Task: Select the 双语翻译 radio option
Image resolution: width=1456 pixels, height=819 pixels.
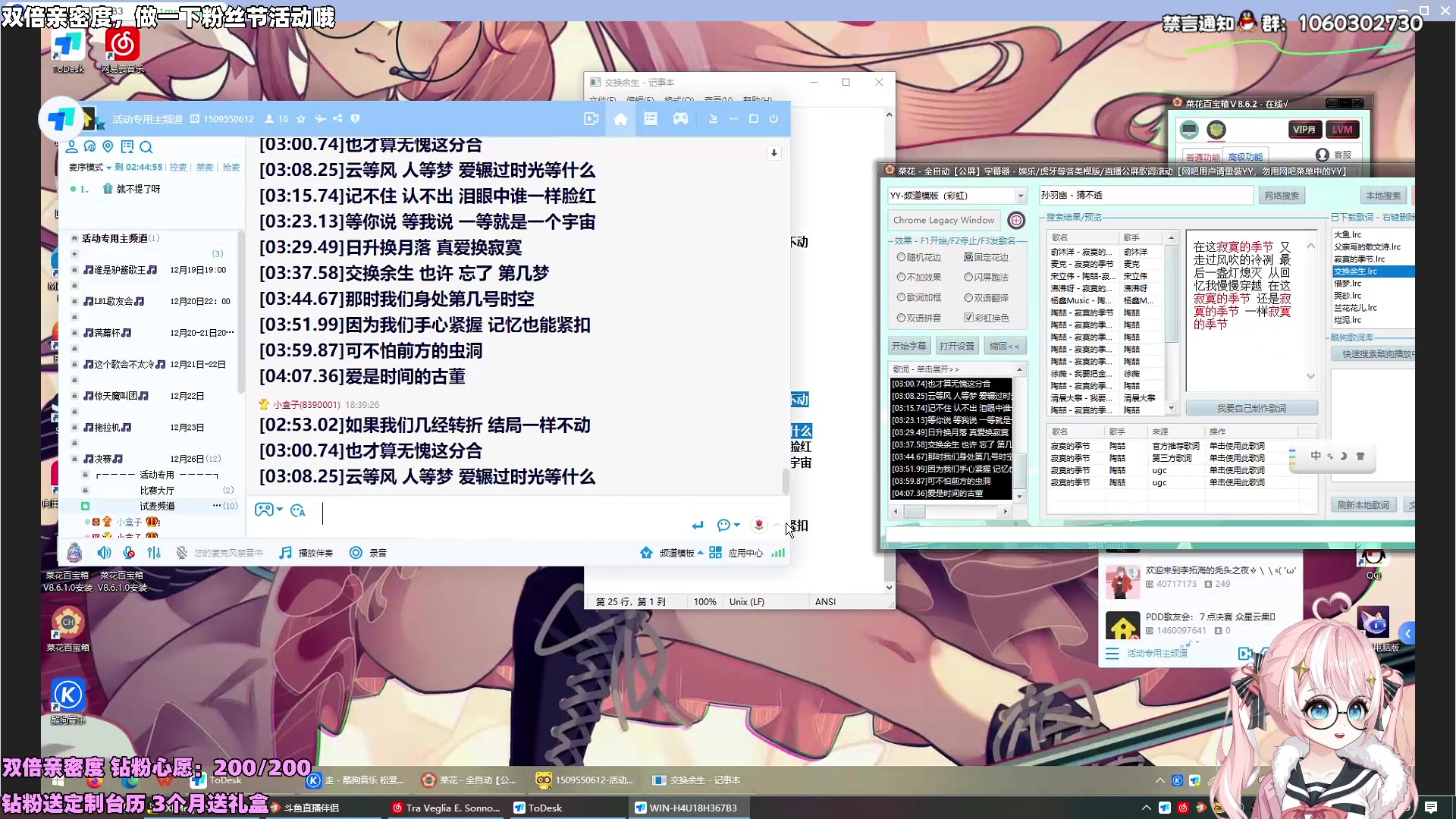Action: click(x=986, y=297)
